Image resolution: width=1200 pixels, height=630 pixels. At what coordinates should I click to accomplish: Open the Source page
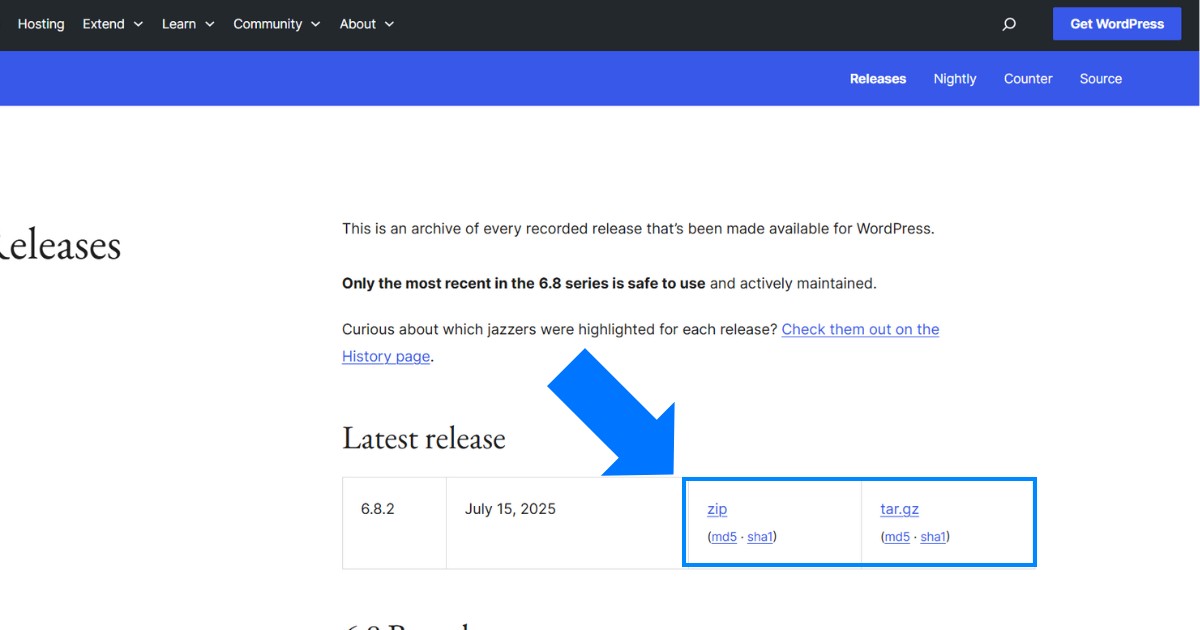pos(1100,78)
